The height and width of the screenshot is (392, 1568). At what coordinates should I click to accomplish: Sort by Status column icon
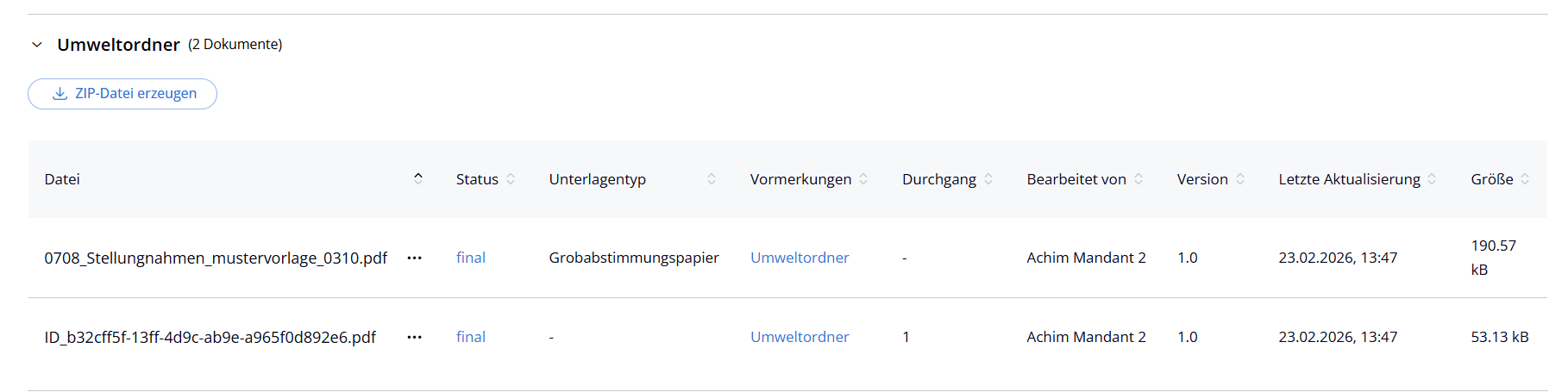tap(511, 179)
